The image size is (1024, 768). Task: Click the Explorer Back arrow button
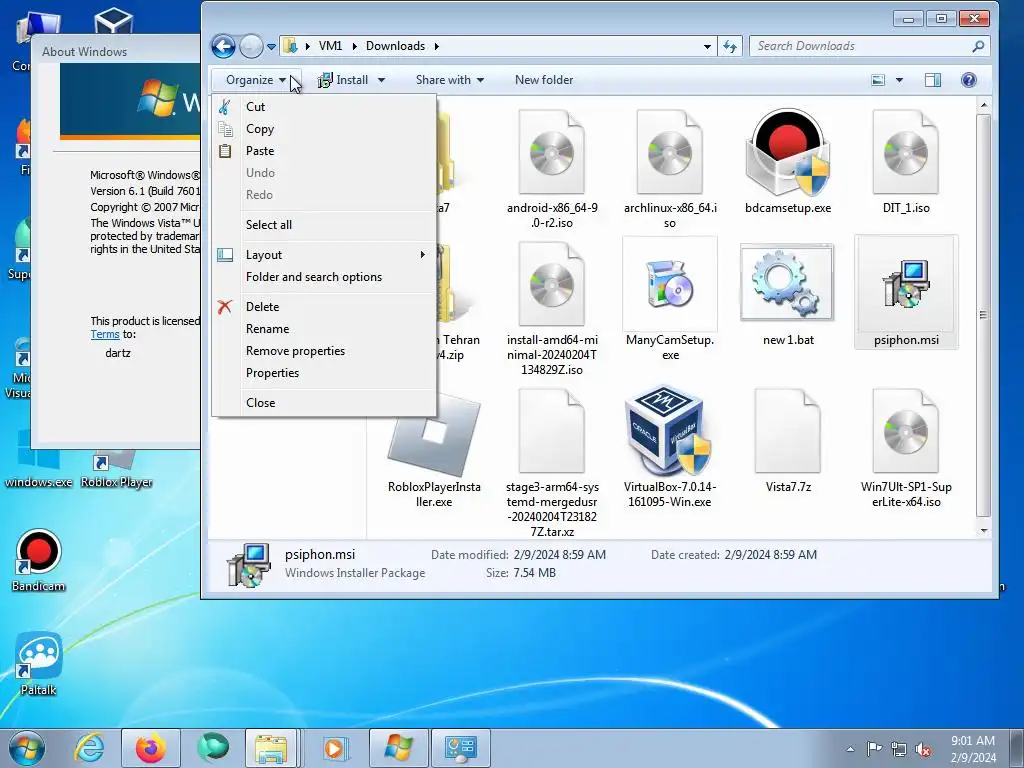pos(223,46)
